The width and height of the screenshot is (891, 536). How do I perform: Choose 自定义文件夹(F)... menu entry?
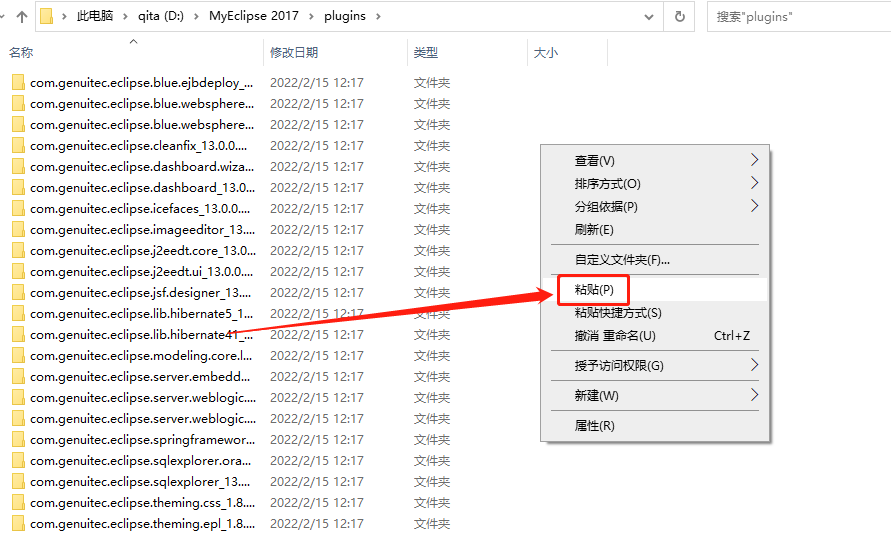655,260
